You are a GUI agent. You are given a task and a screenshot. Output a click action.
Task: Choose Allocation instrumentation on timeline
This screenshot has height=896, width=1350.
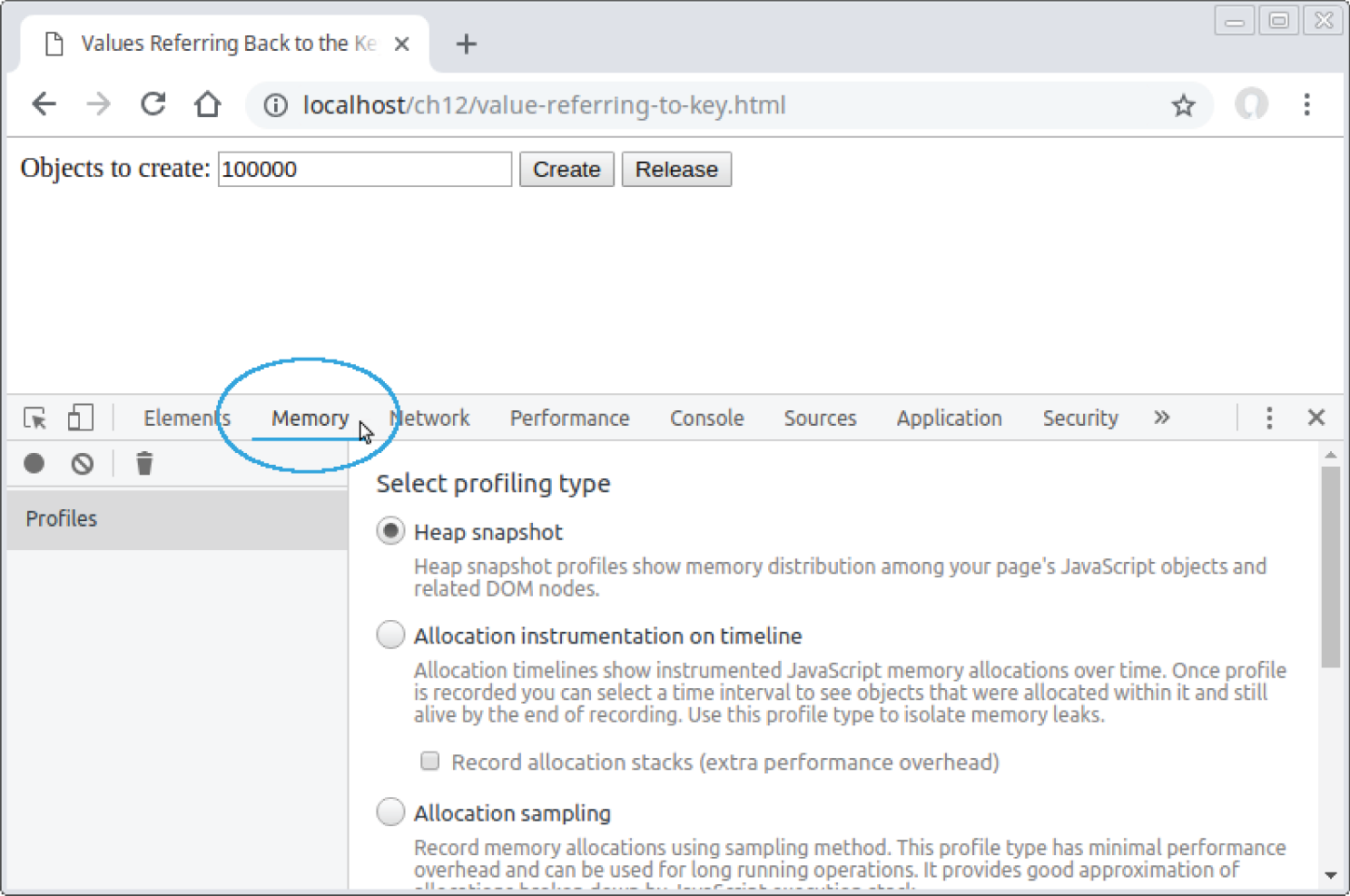tap(389, 635)
